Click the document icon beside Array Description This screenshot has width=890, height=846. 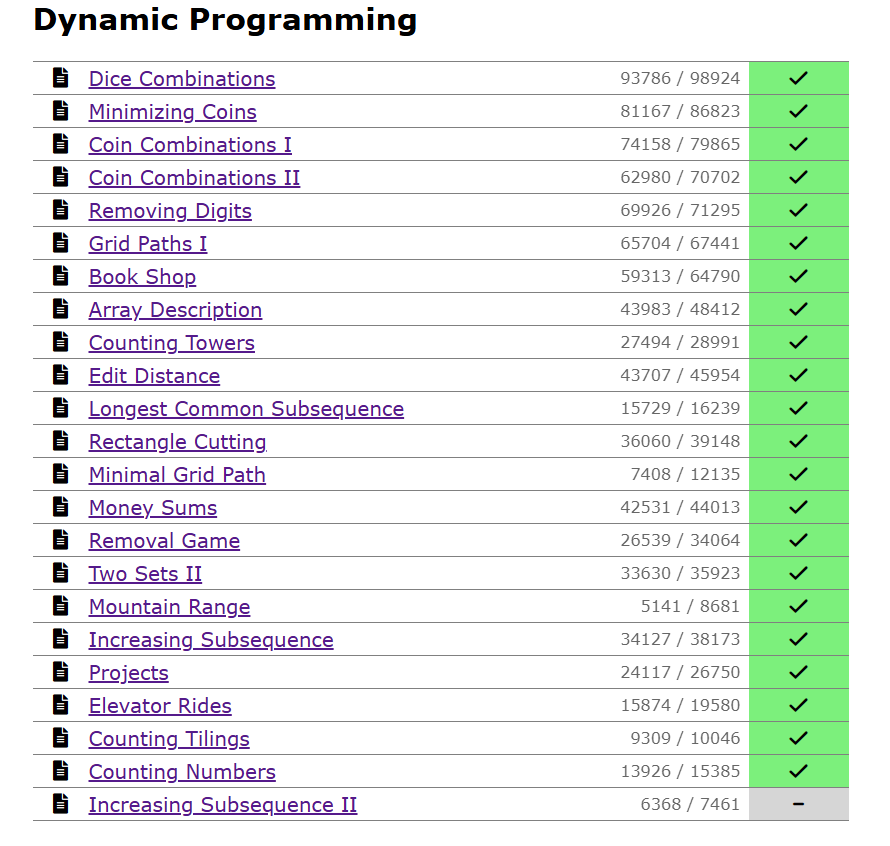(61, 308)
